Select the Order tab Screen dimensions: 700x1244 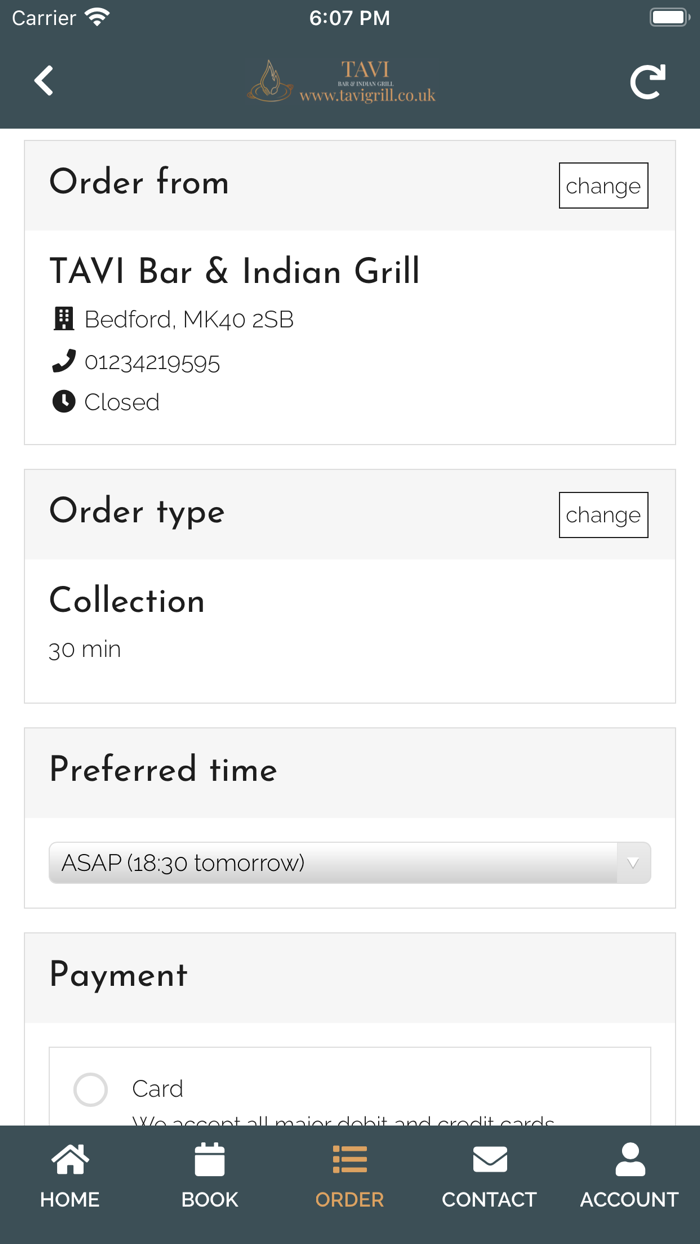[350, 1177]
